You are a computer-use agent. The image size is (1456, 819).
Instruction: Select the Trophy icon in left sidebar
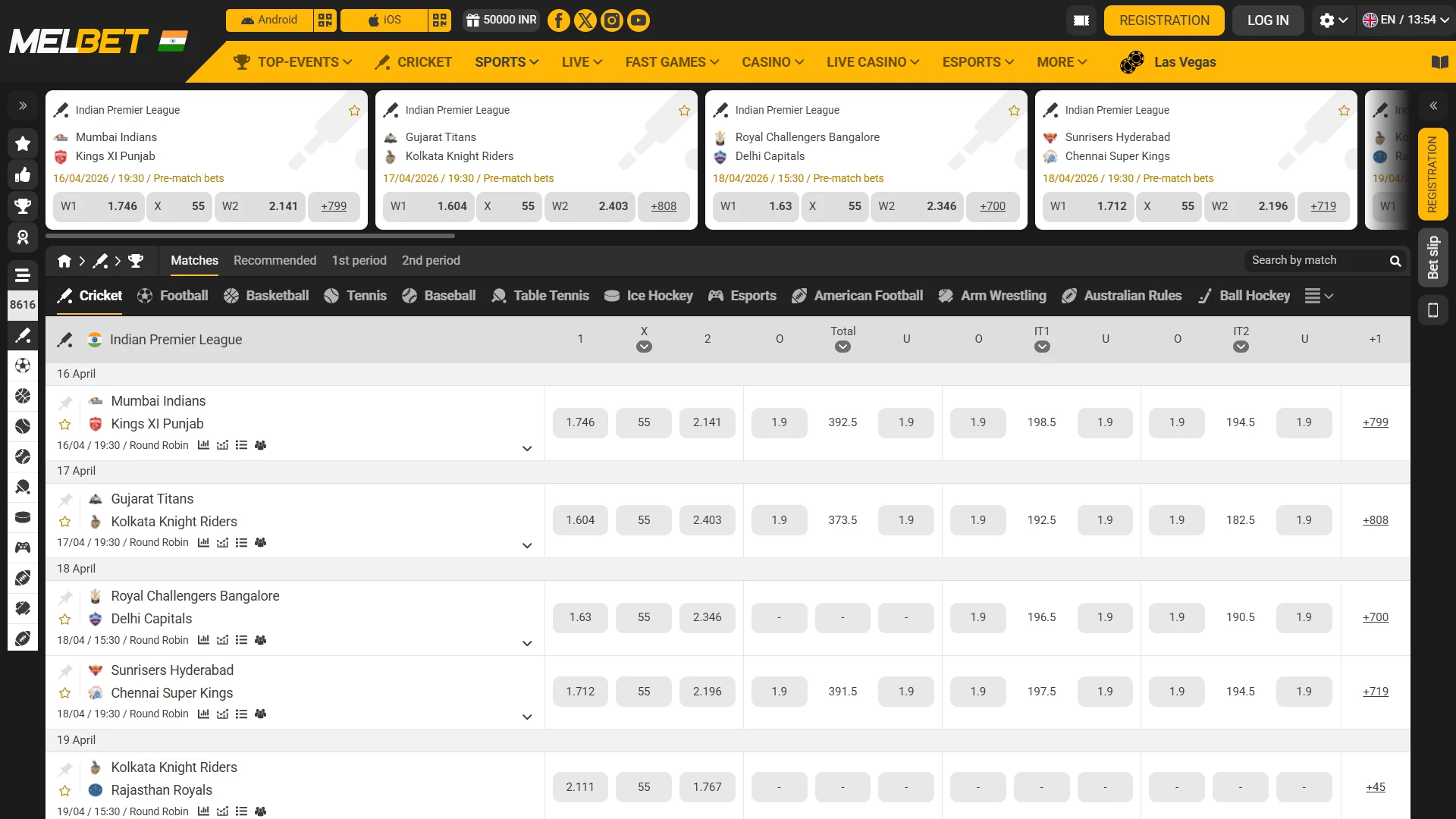tap(23, 206)
